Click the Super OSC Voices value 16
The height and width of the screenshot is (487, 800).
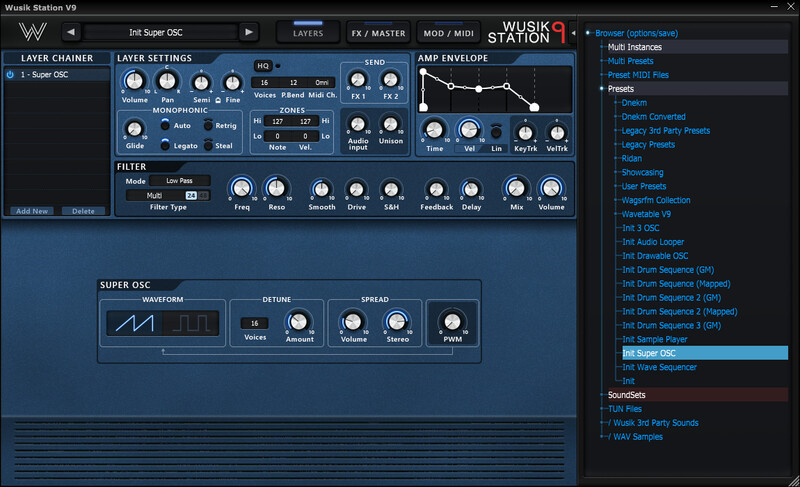pyautogui.click(x=255, y=323)
